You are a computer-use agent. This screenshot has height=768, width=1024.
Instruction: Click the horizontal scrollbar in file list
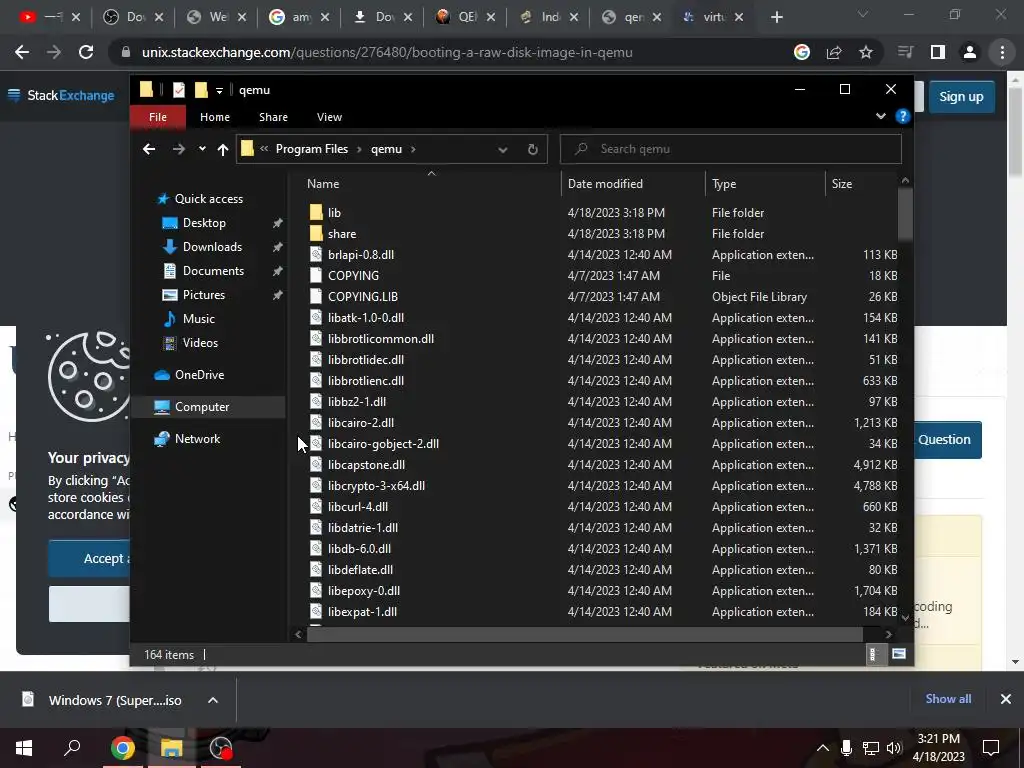click(584, 634)
